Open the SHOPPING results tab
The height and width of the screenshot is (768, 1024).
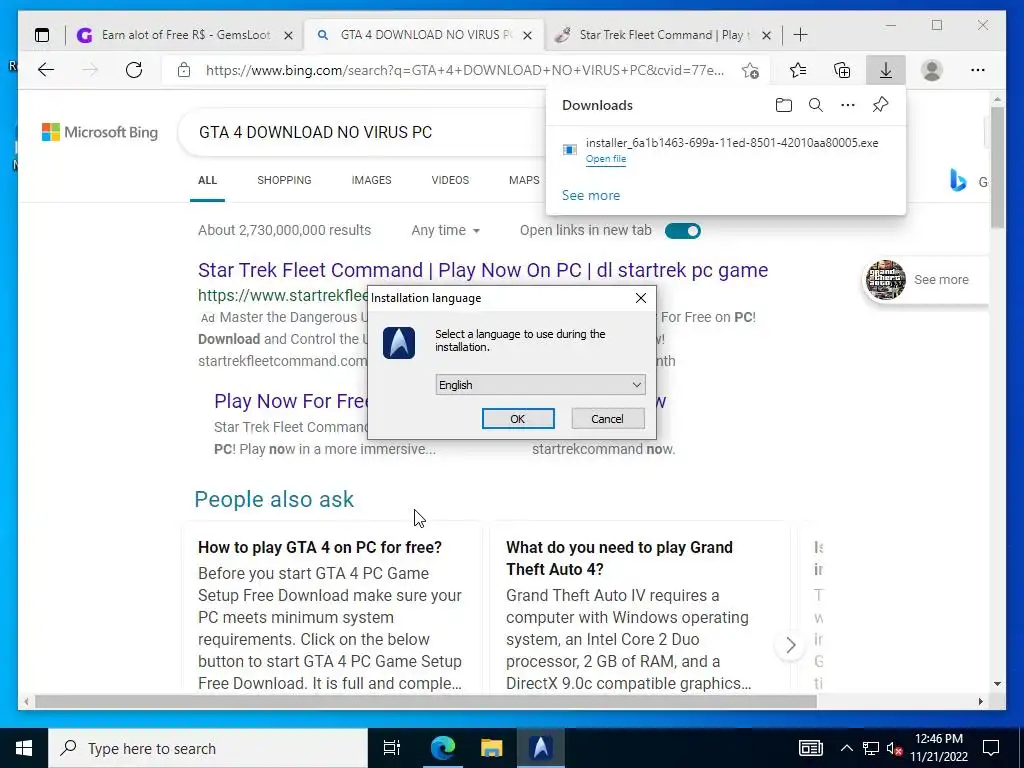tap(284, 180)
